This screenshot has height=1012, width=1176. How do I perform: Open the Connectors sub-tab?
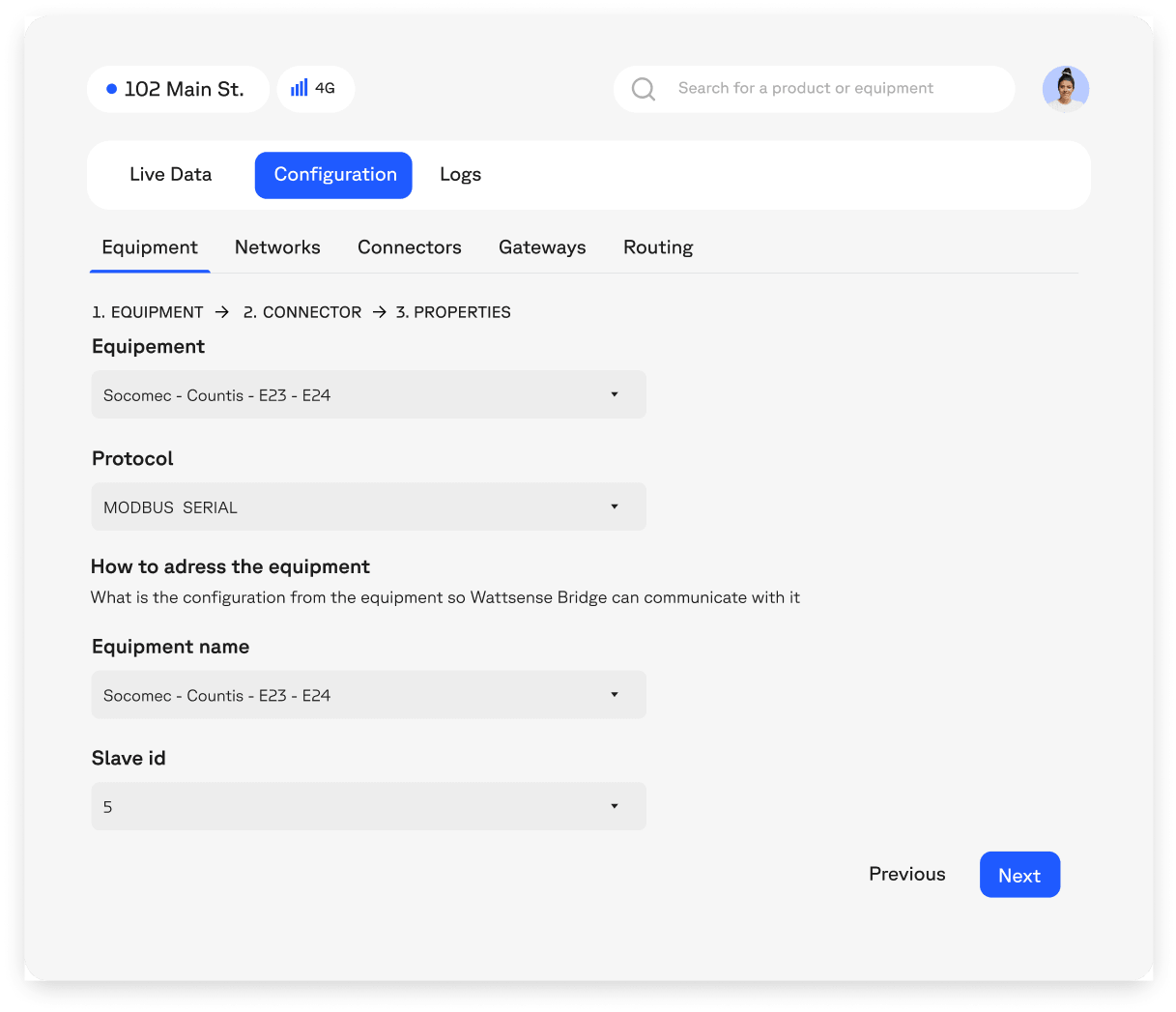coord(409,247)
